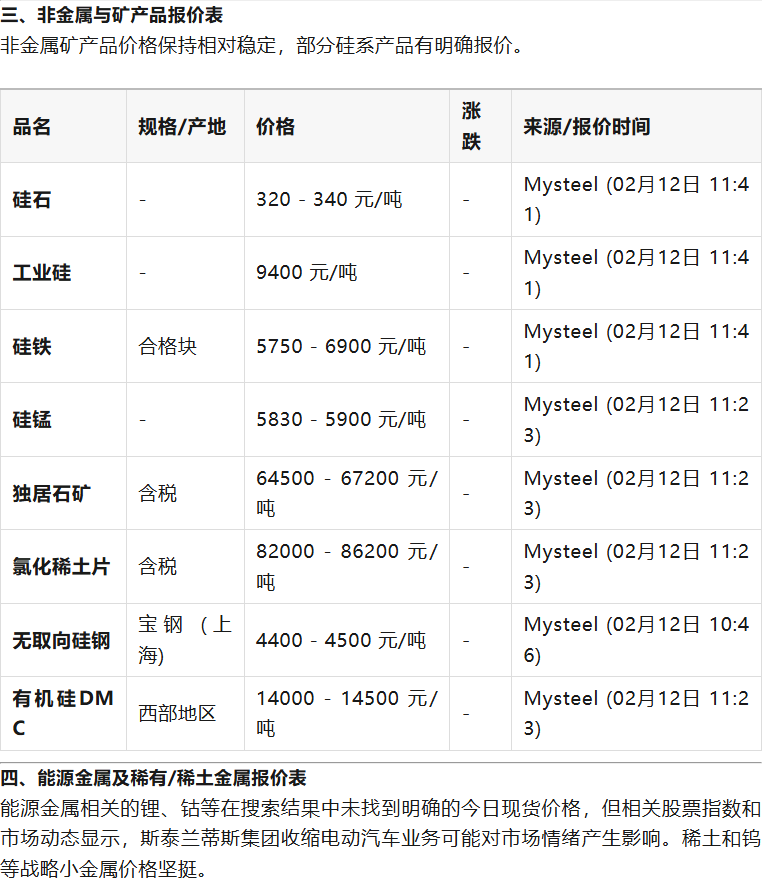Click 西部地区 origin cell

[x=177, y=714]
